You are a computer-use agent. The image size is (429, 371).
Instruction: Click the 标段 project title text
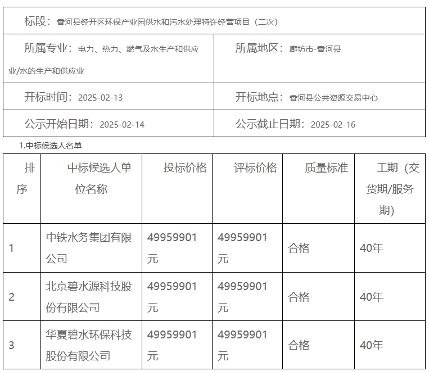pos(167,22)
